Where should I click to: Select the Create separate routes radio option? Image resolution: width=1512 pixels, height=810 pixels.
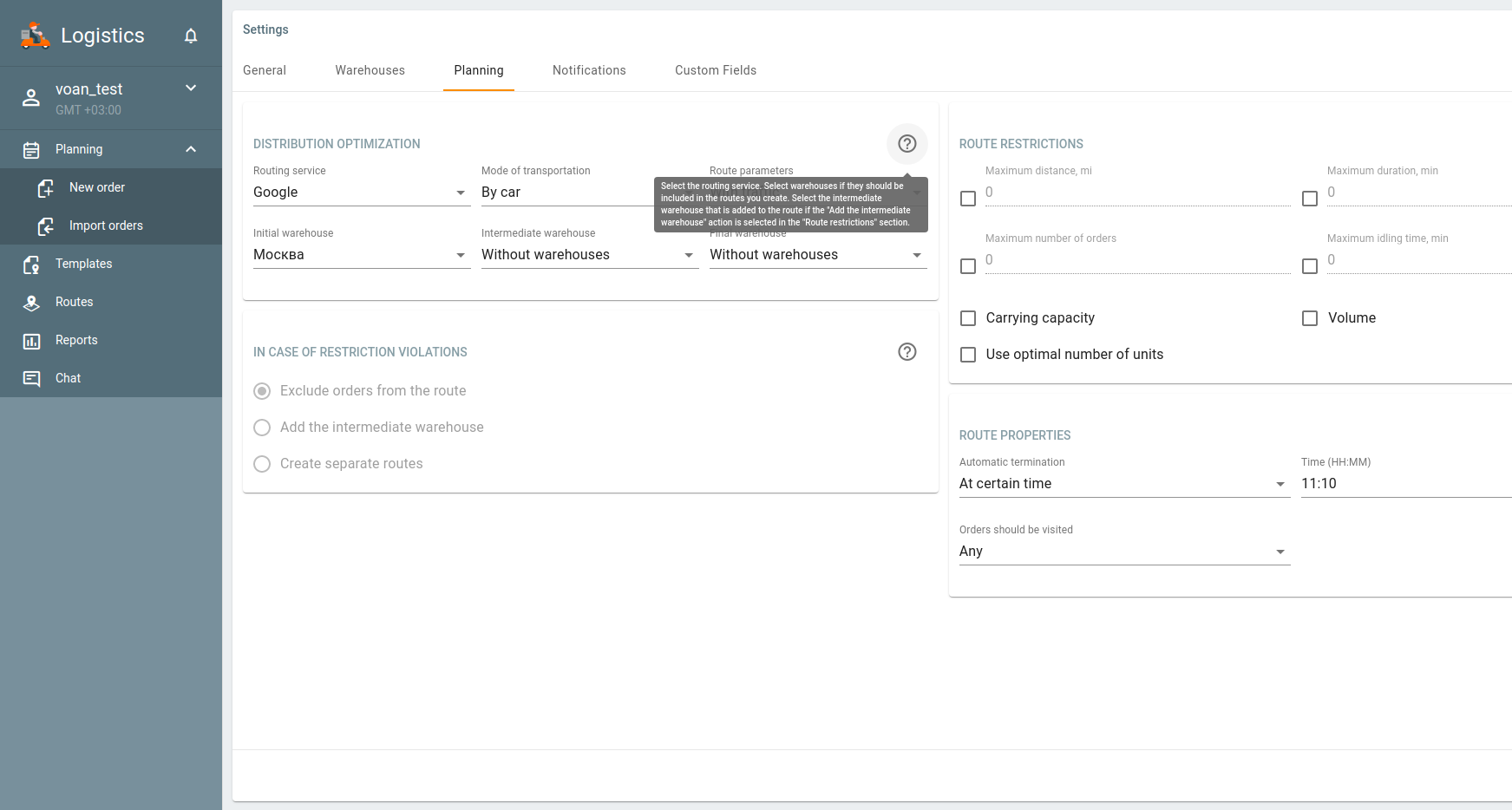click(x=262, y=464)
